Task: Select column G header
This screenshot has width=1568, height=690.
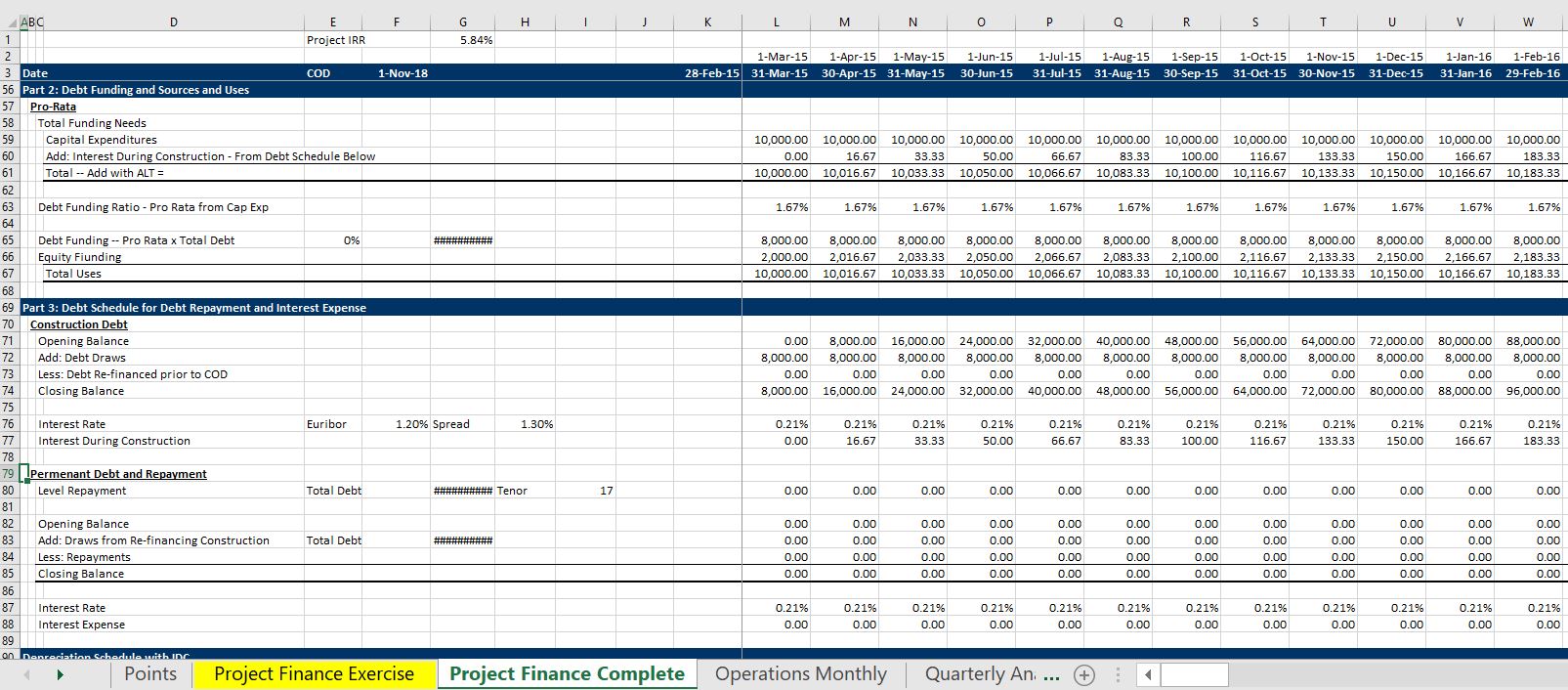Action: [x=462, y=22]
